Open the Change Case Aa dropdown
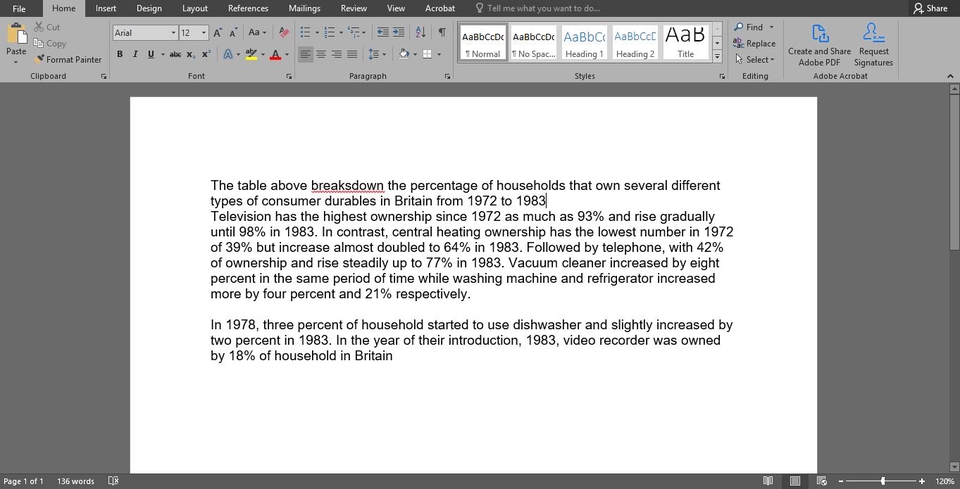Image resolution: width=960 pixels, height=489 pixels. click(257, 32)
